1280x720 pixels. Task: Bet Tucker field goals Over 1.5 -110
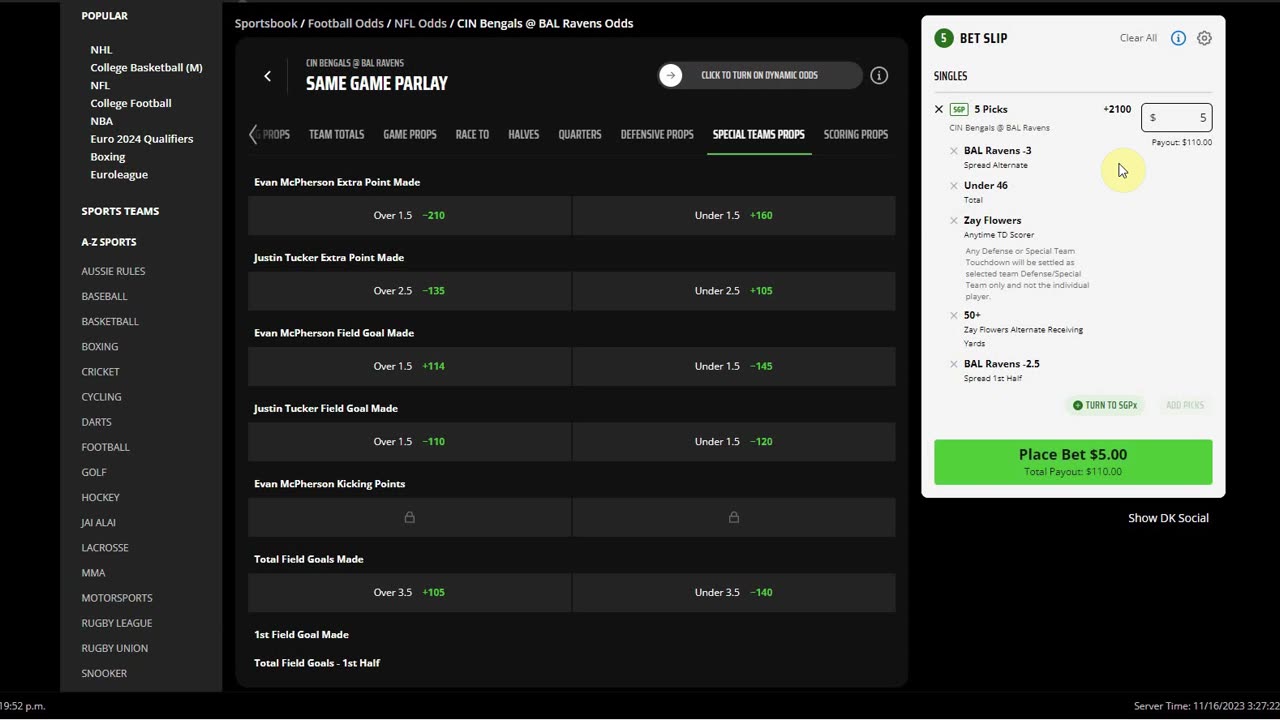click(409, 441)
